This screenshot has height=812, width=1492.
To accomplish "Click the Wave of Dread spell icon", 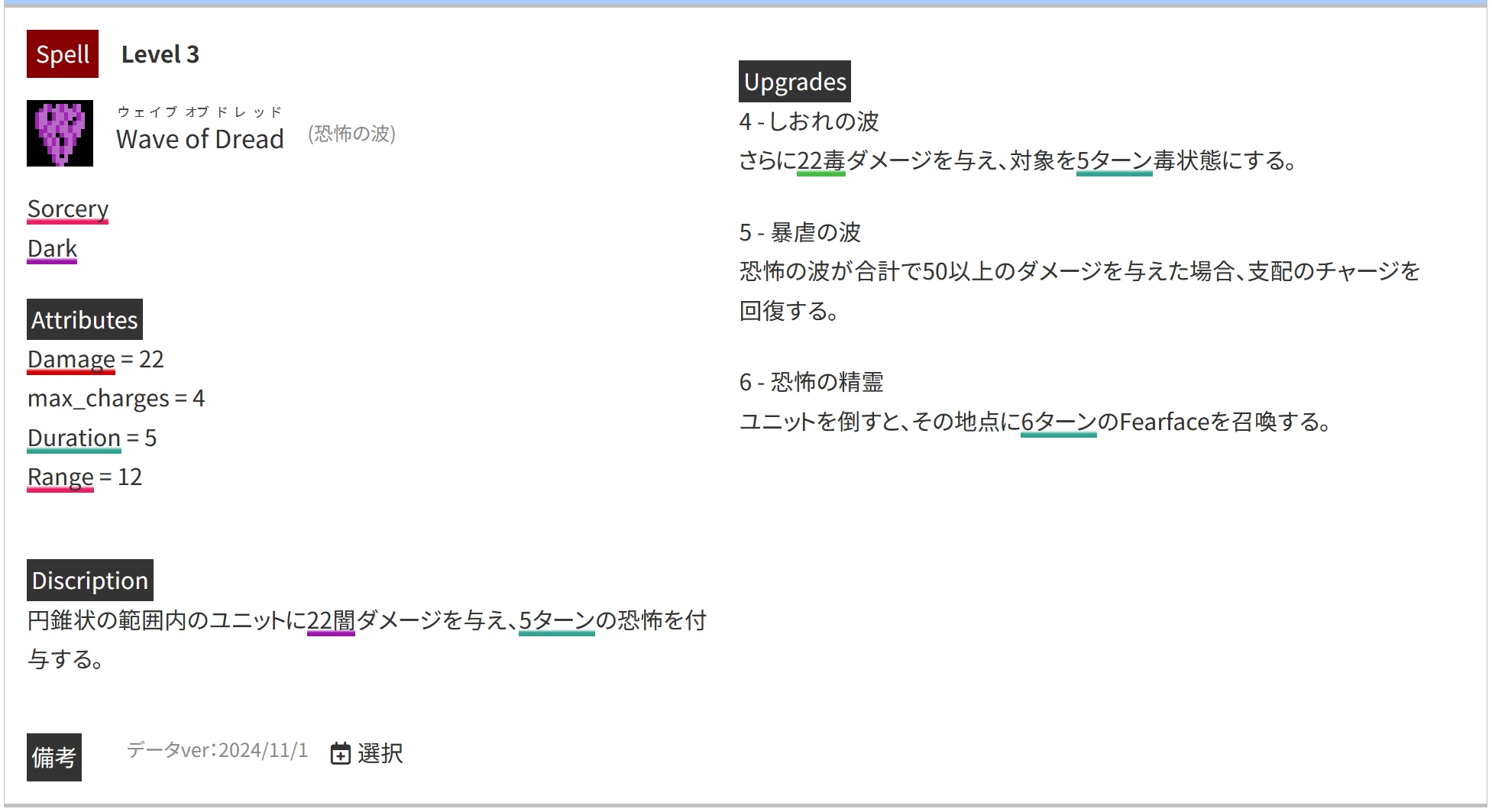I will point(60,133).
